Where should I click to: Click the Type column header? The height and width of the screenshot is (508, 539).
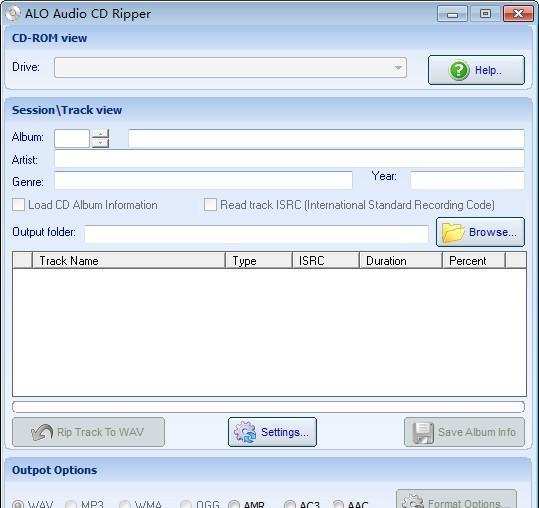pyautogui.click(x=258, y=261)
